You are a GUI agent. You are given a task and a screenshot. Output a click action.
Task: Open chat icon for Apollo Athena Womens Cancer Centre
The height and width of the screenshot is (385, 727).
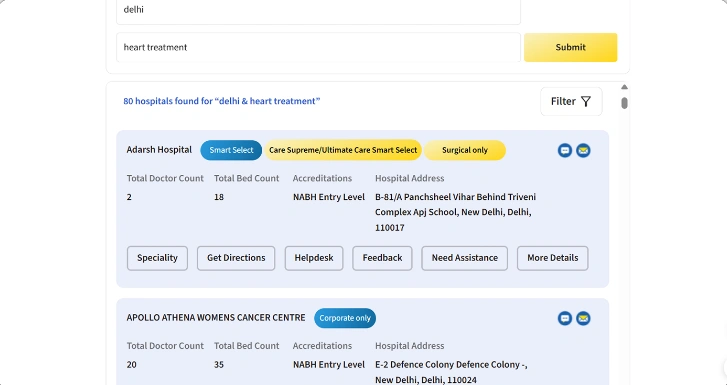[x=565, y=318]
